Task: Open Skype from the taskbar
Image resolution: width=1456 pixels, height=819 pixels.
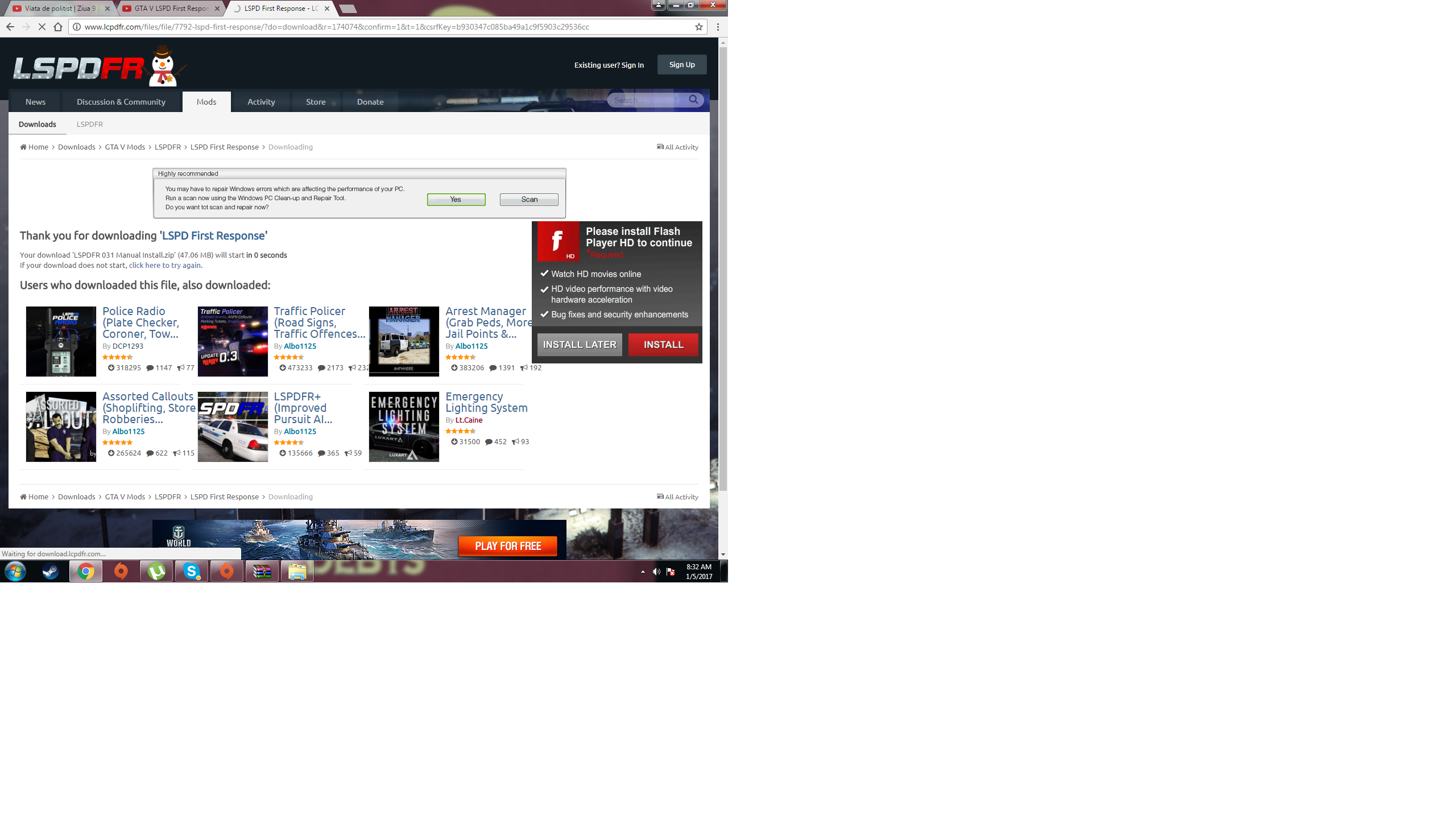Action: click(x=192, y=571)
